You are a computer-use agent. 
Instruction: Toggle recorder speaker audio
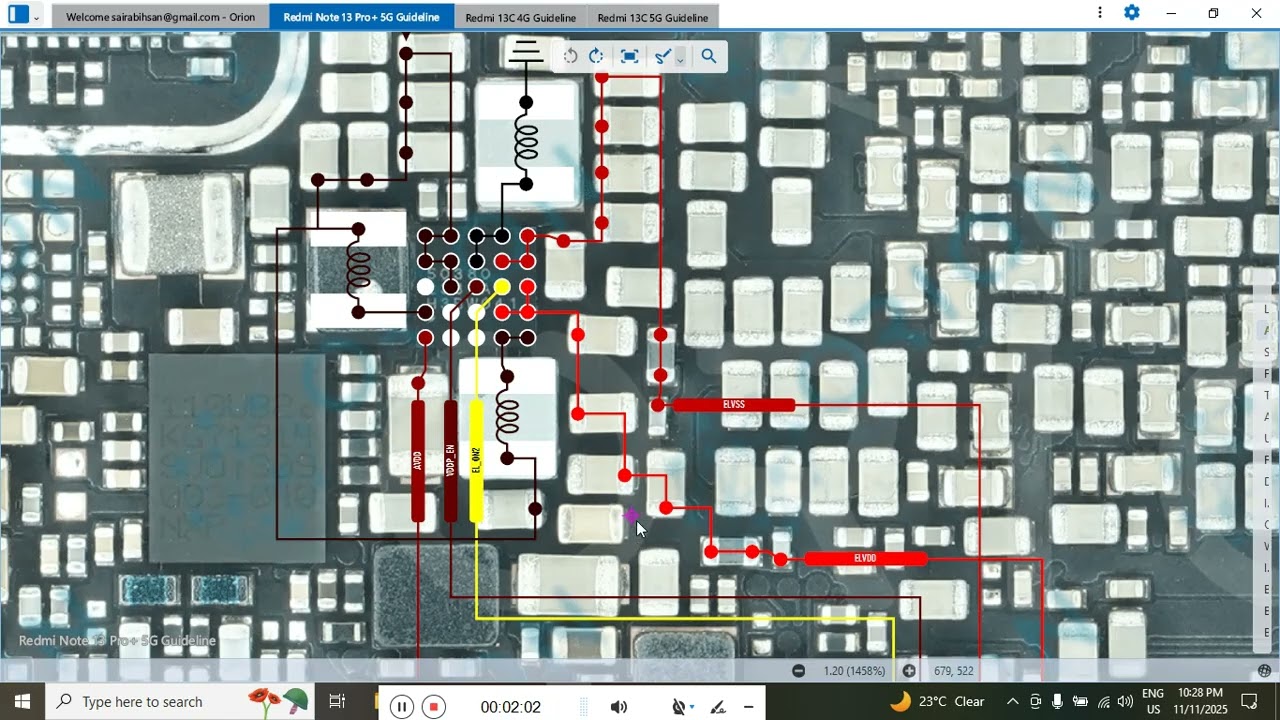pos(619,707)
